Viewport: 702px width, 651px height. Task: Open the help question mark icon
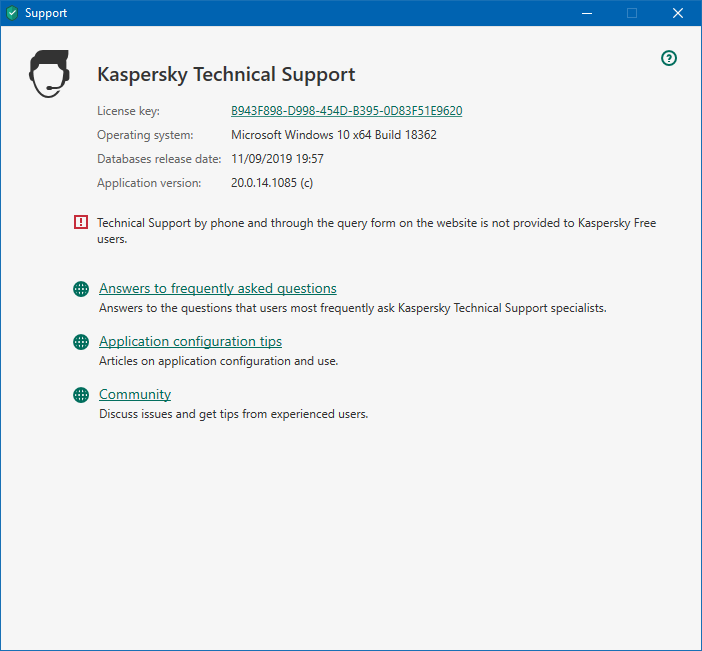pos(669,58)
